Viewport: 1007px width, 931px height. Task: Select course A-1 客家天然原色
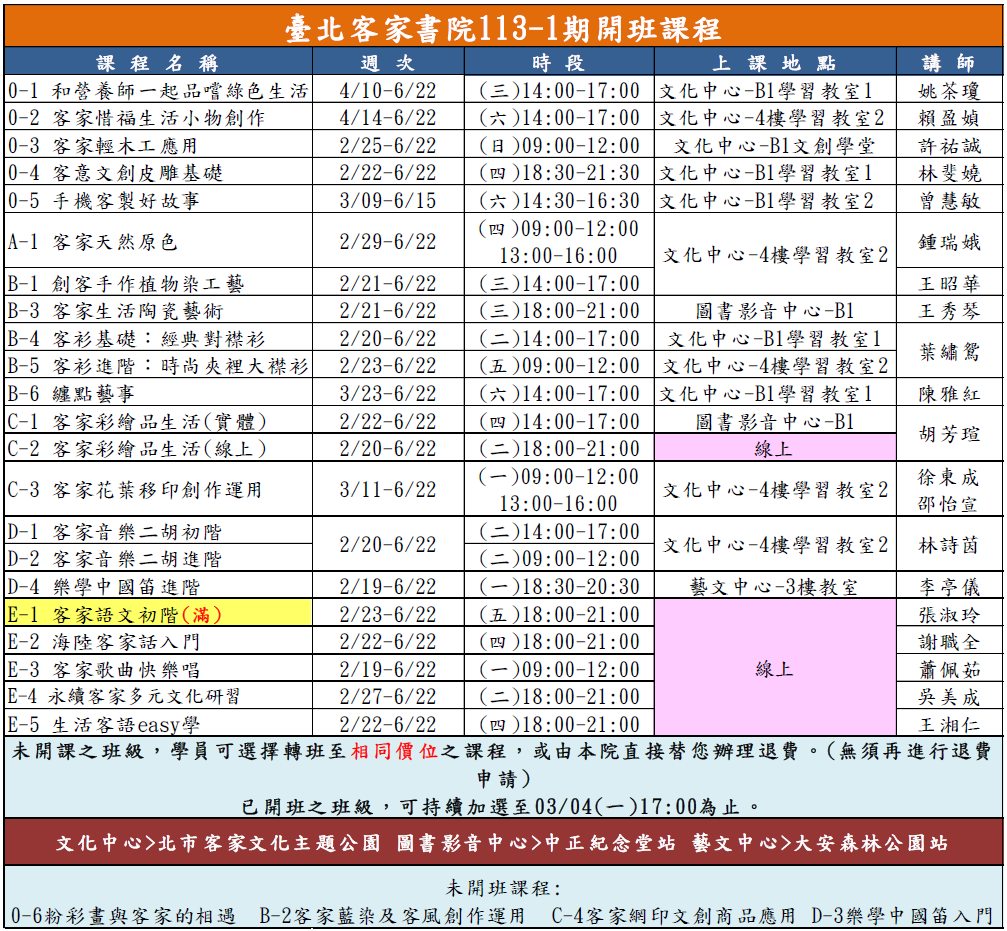(x=92, y=241)
